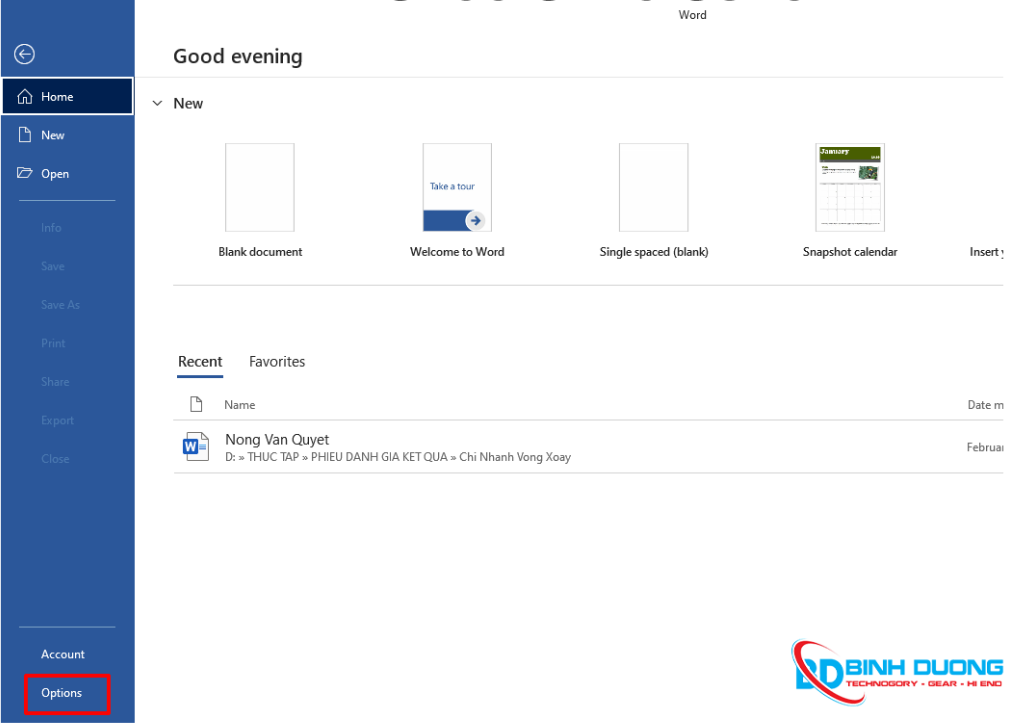The height and width of the screenshot is (724, 1025).
Task: Click the Date modified column header
Action: (985, 405)
